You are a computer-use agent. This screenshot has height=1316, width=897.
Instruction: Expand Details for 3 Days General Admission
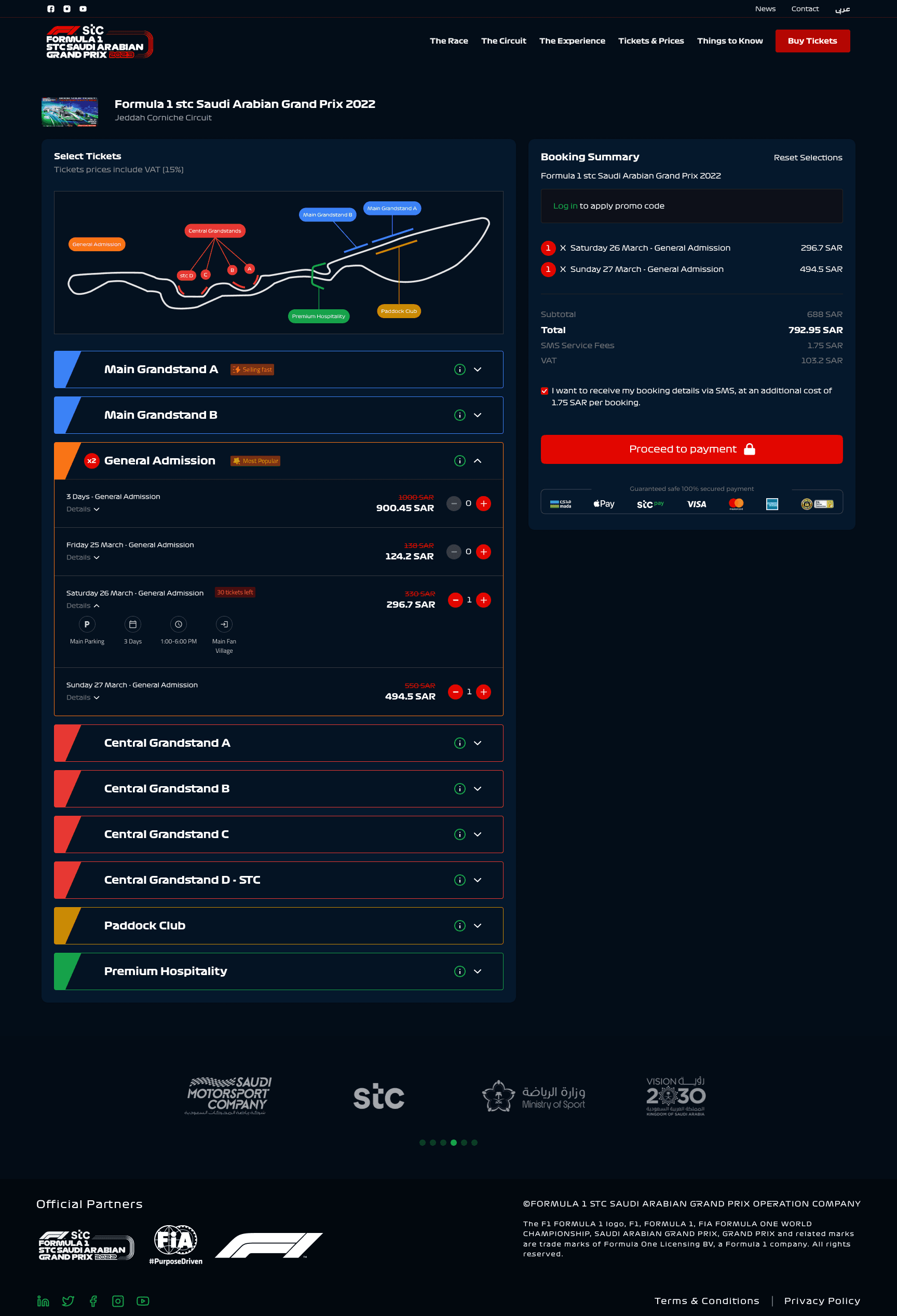tap(83, 509)
